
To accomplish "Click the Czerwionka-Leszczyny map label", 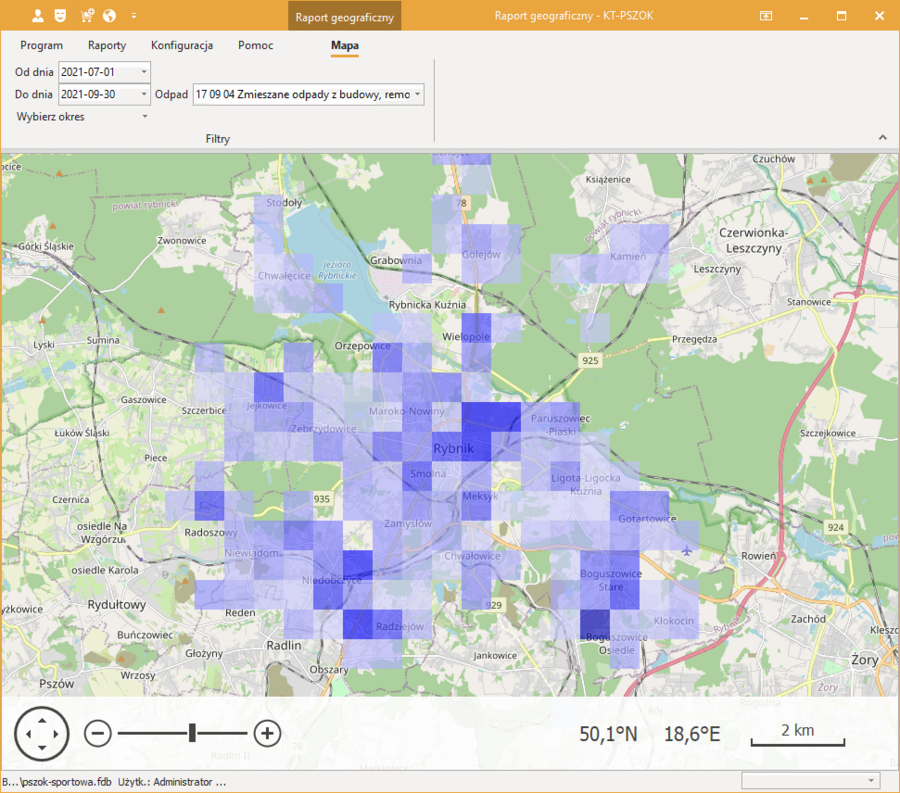I will [x=754, y=240].
